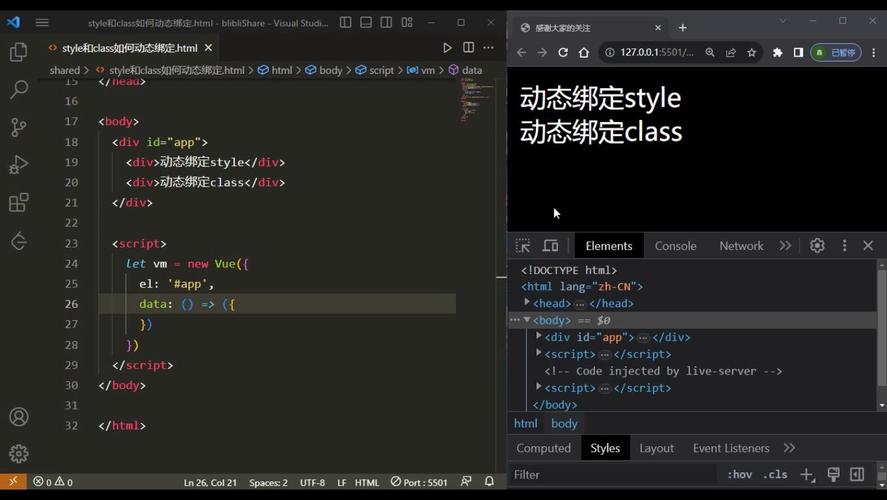
Task: Expand the head element in DOM tree
Action: [x=527, y=303]
